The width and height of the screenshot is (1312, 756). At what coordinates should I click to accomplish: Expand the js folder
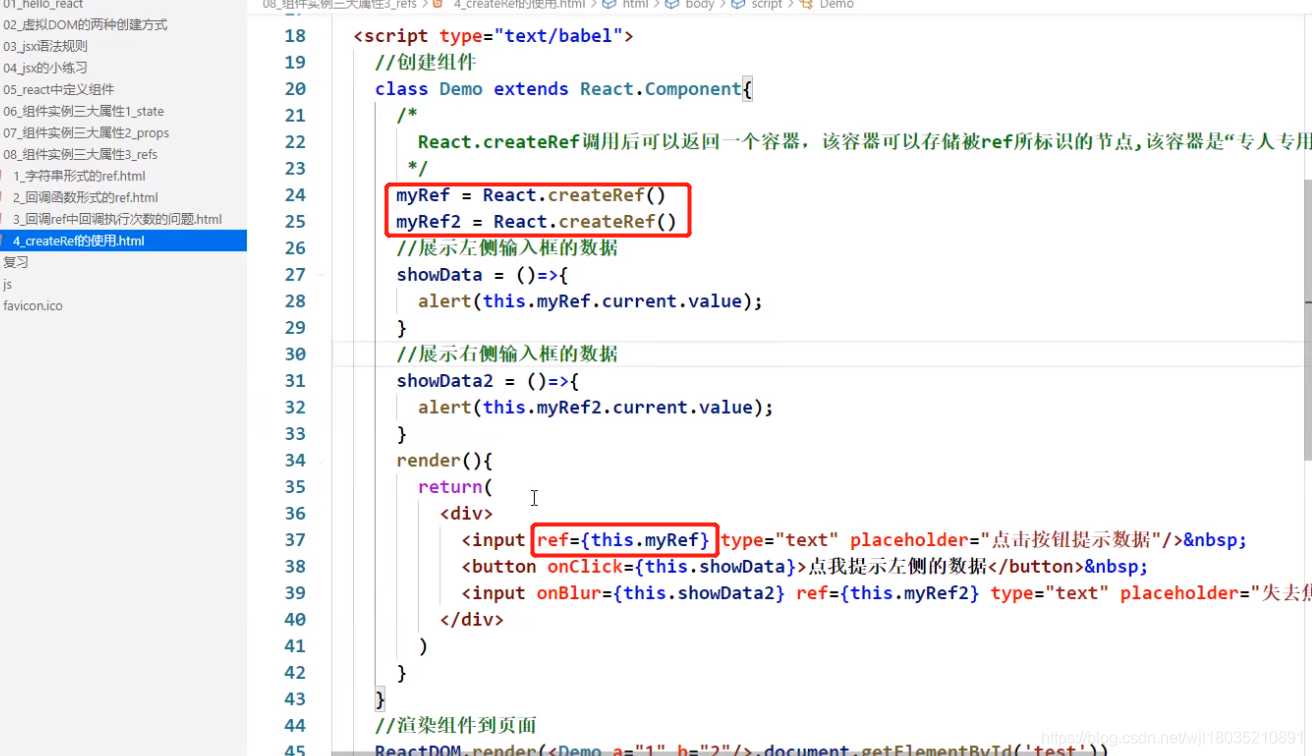pyautogui.click(x=8, y=284)
